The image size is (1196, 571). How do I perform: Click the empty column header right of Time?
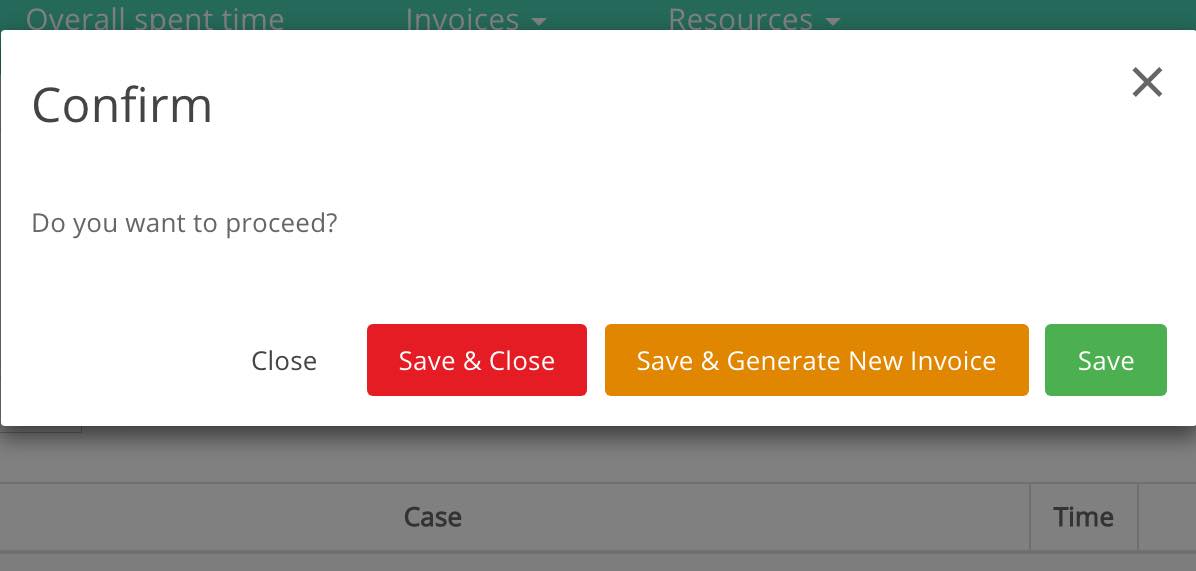click(1167, 517)
